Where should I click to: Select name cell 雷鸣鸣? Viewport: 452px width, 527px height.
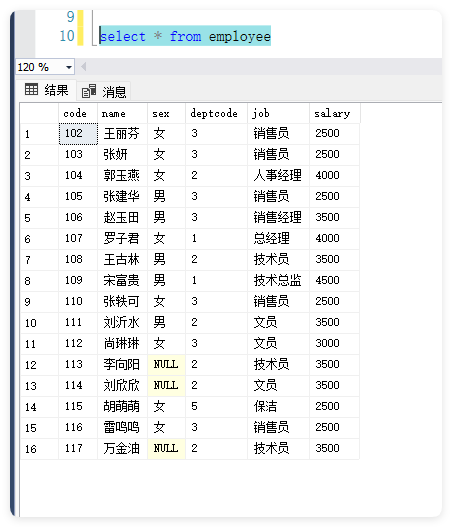point(122,428)
